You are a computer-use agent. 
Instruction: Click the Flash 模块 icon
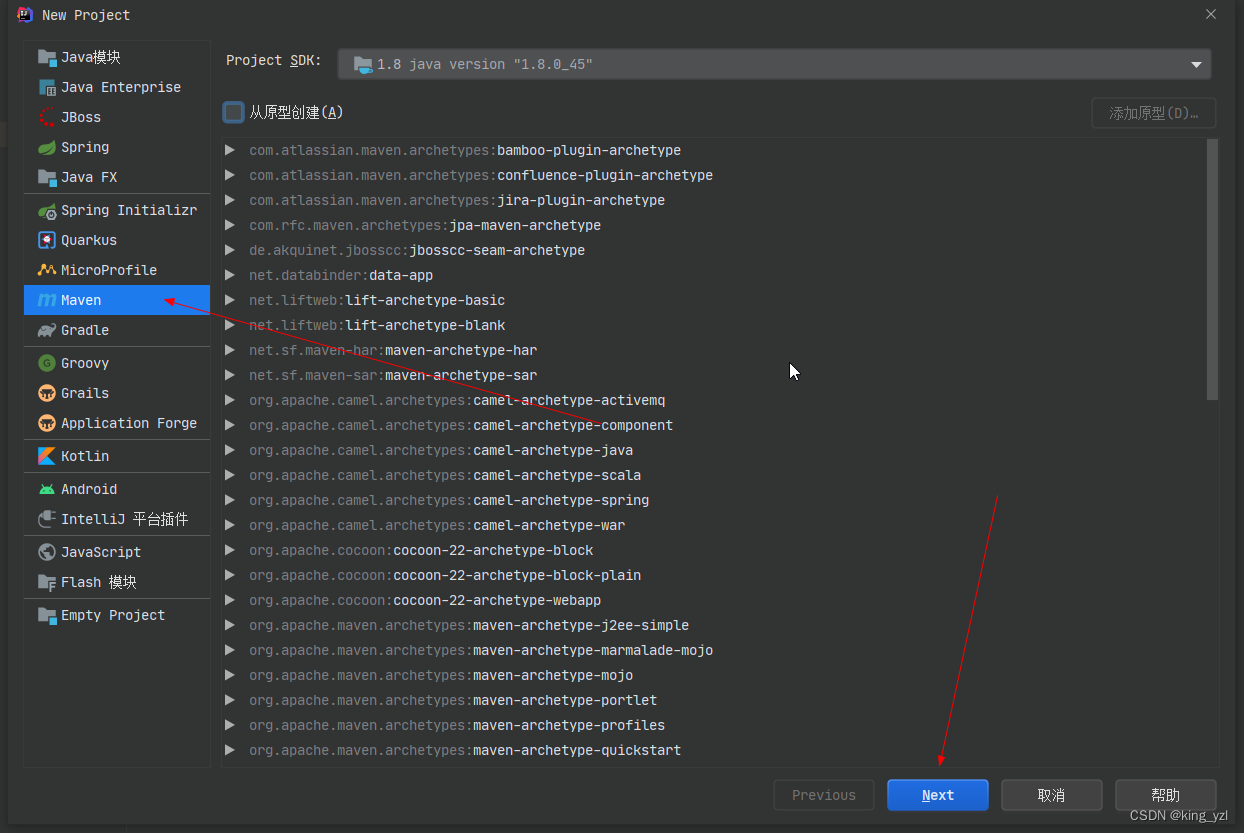[47, 582]
